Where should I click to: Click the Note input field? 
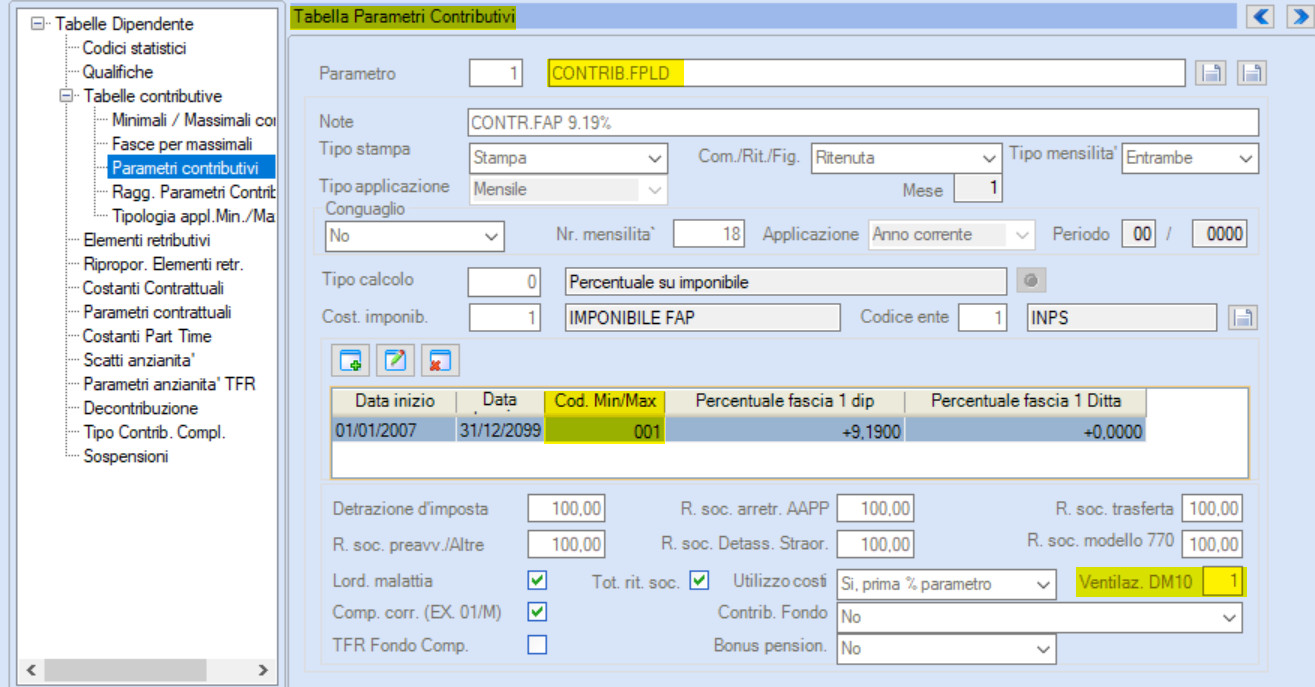pyautogui.click(x=863, y=122)
